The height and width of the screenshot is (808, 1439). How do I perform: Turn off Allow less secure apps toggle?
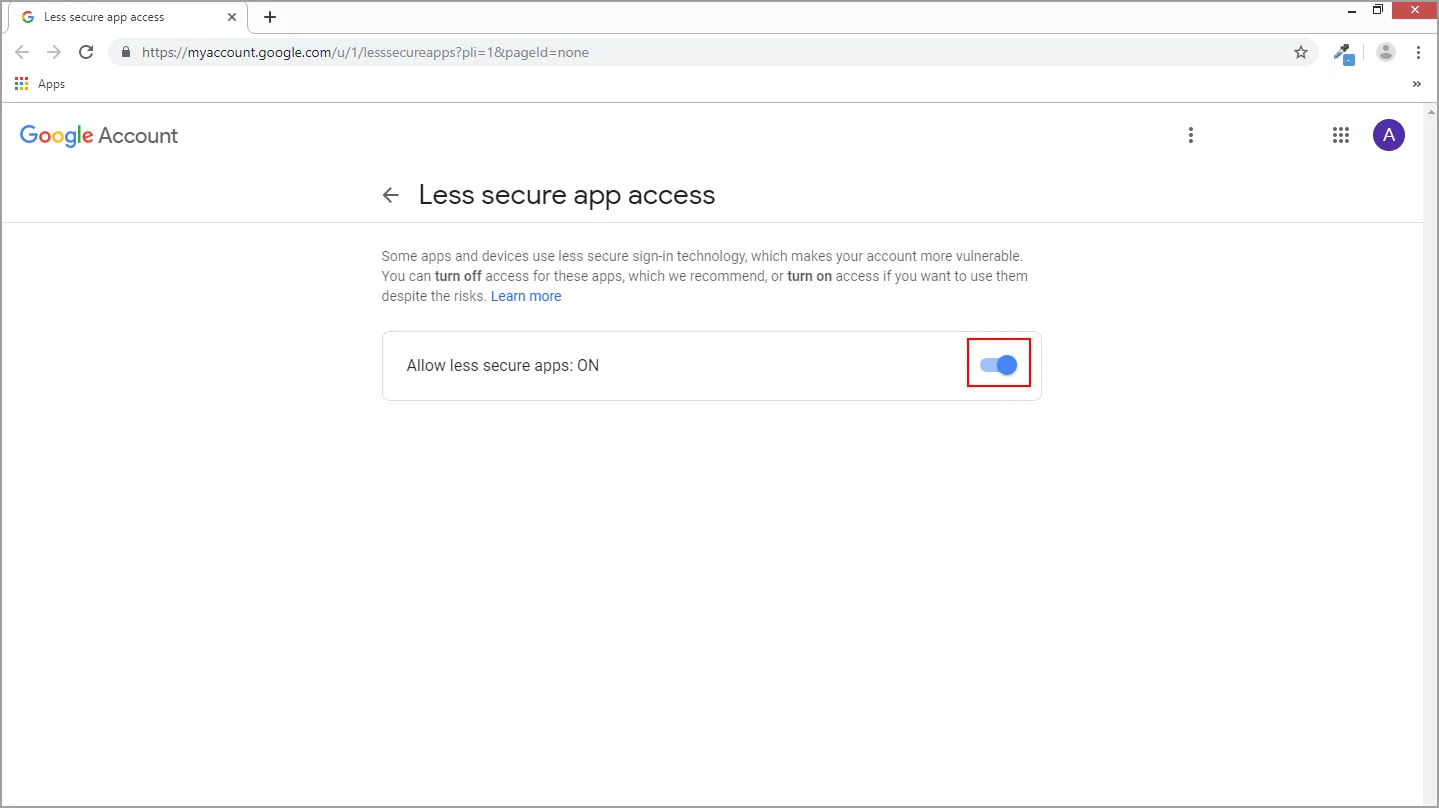(998, 364)
